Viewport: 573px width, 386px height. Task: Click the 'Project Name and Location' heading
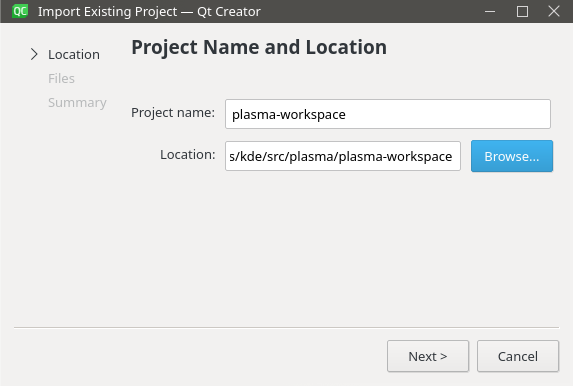pos(259,48)
